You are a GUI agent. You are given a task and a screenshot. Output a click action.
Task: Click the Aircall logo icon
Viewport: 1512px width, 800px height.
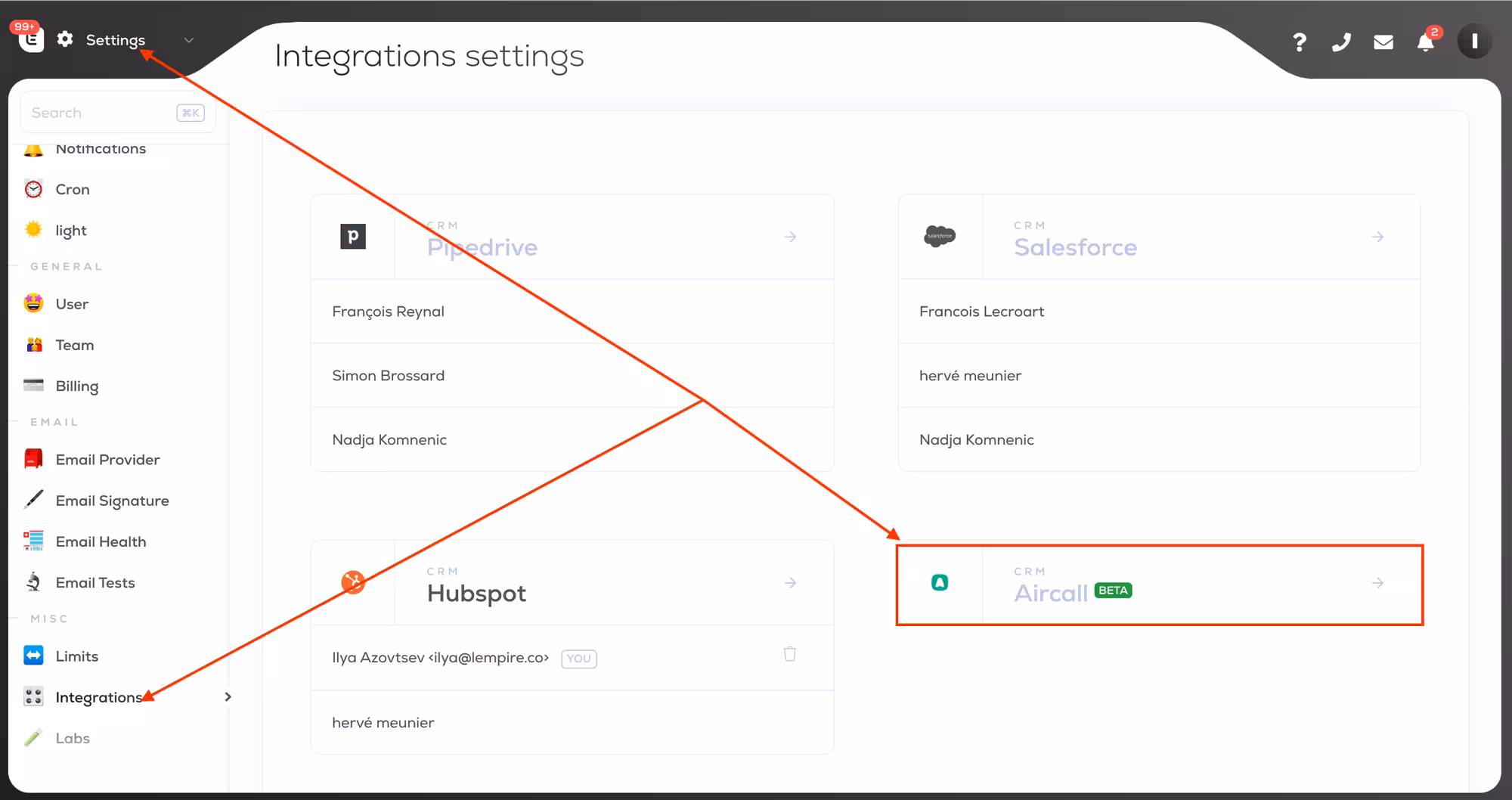(x=940, y=583)
